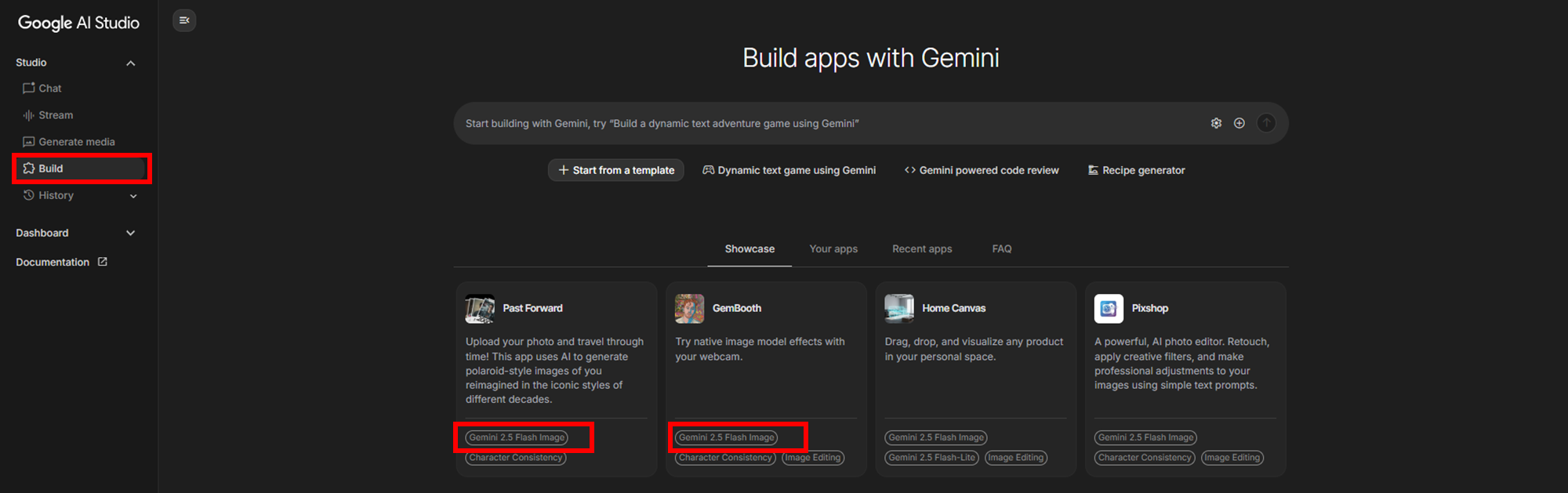Viewport: 1568px width, 493px height.
Task: Collapse the sidebar with the toggle icon
Action: (x=184, y=20)
